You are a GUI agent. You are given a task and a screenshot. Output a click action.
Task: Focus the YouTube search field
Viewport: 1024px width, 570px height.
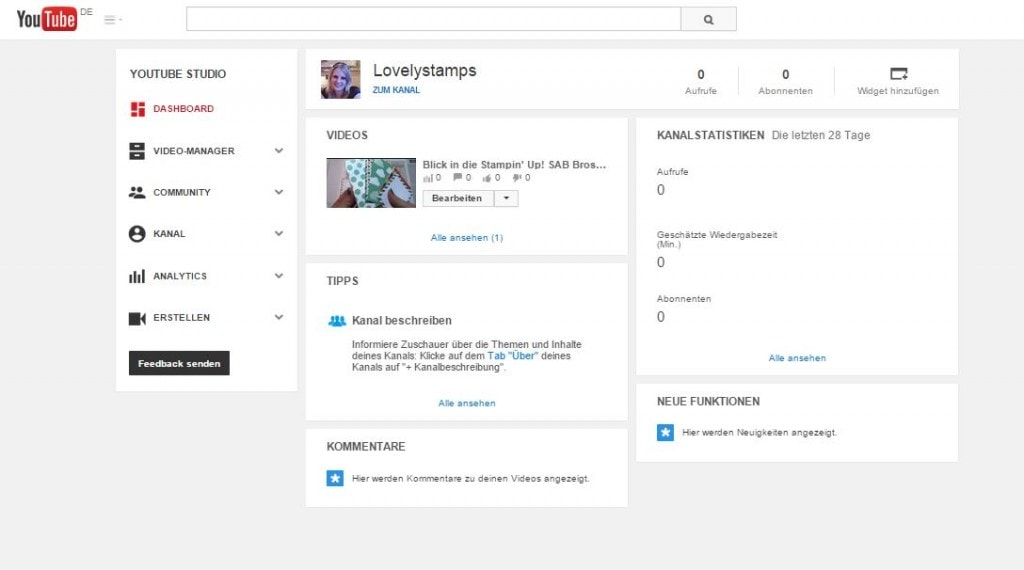coord(434,19)
